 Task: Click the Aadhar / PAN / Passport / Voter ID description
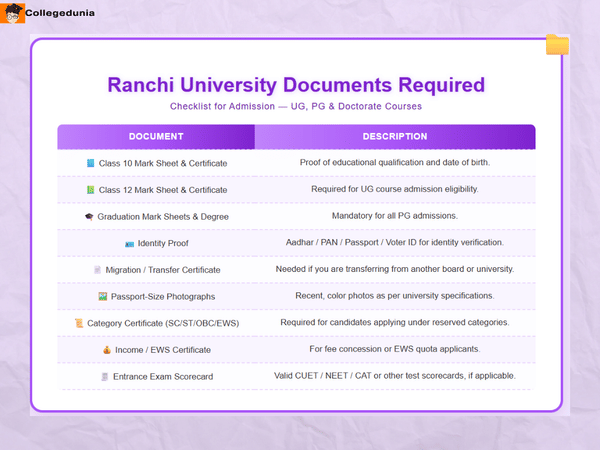coord(395,242)
